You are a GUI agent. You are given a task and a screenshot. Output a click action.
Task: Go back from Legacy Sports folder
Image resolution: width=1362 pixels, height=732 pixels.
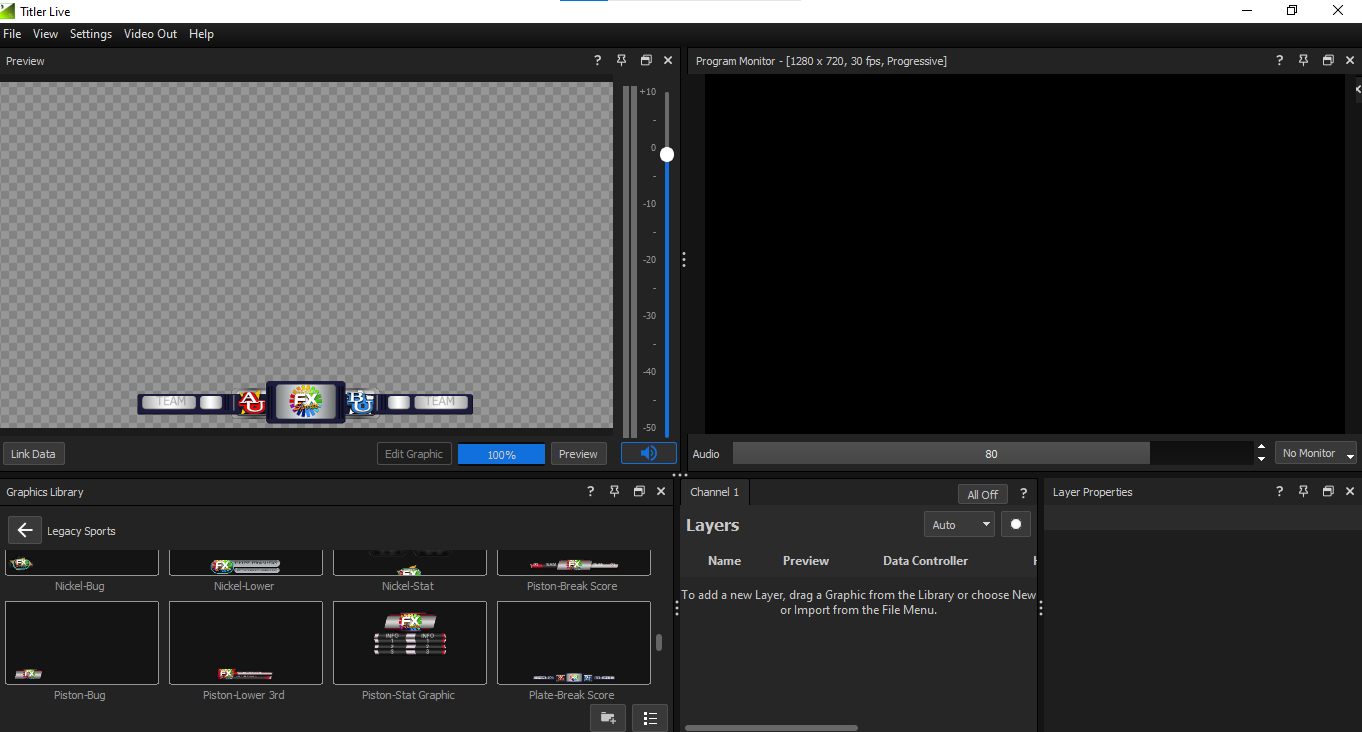25,530
